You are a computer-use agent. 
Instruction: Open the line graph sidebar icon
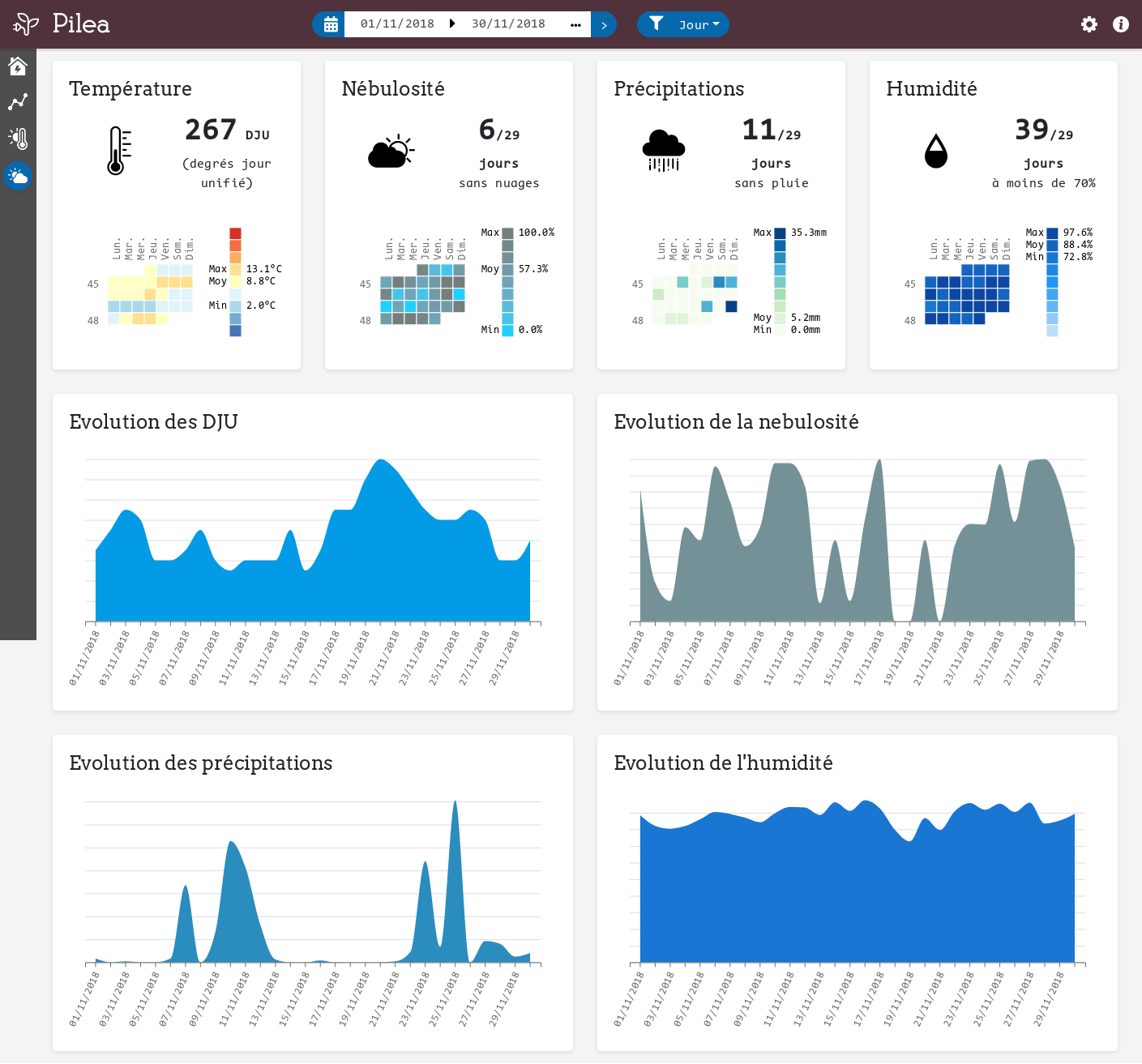tap(18, 102)
